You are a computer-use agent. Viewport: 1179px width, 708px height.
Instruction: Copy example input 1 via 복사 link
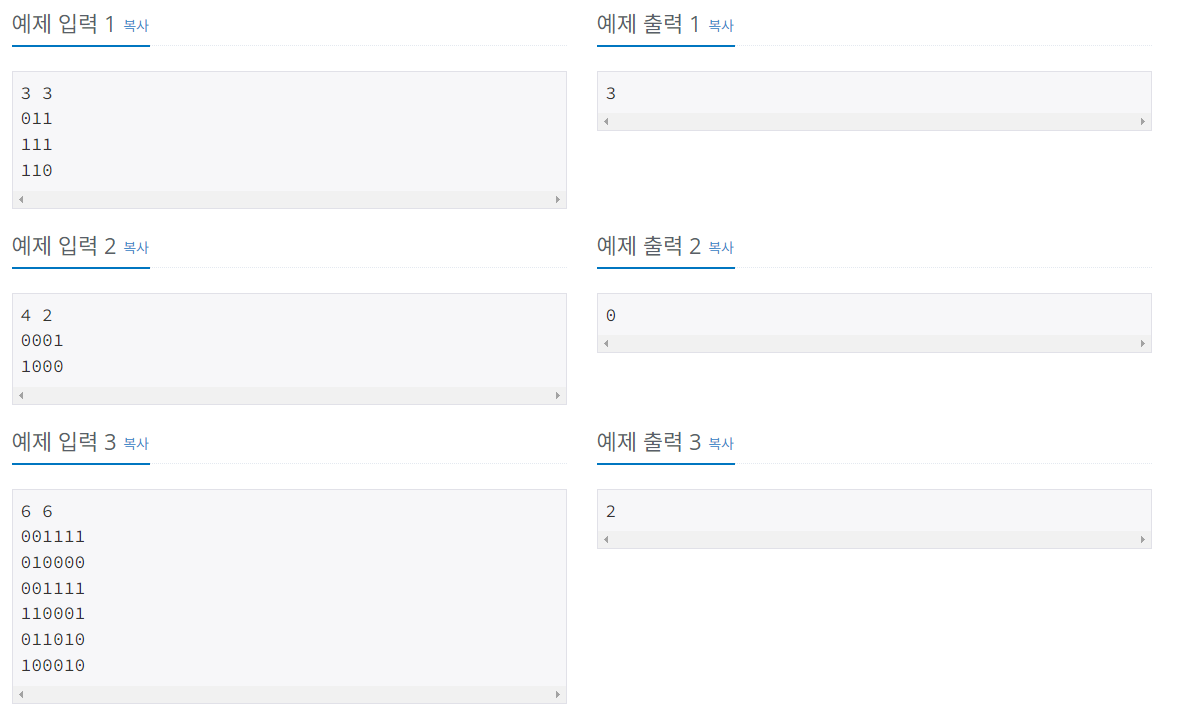pos(136,26)
